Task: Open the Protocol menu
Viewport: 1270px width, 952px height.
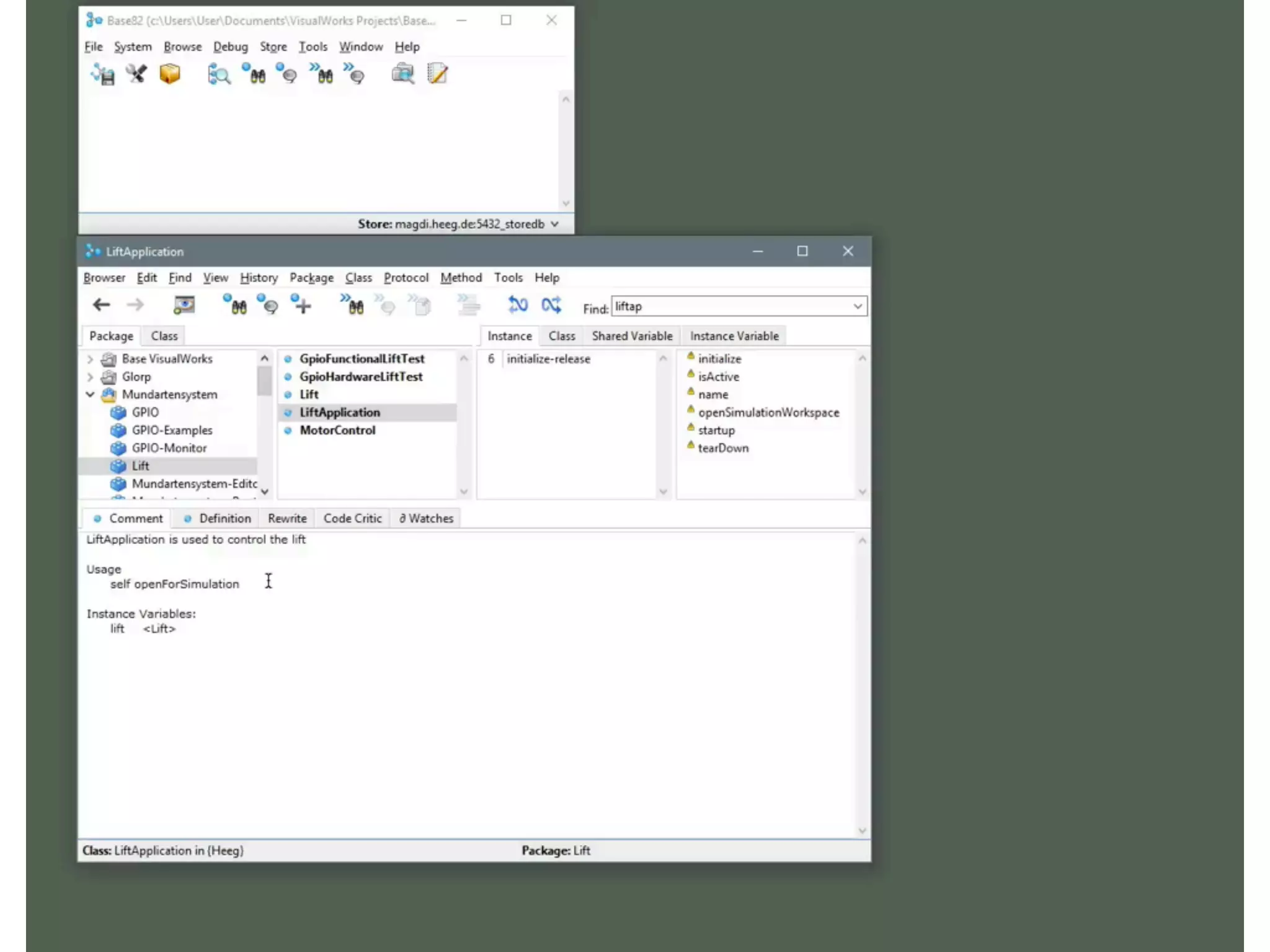Action: (406, 278)
